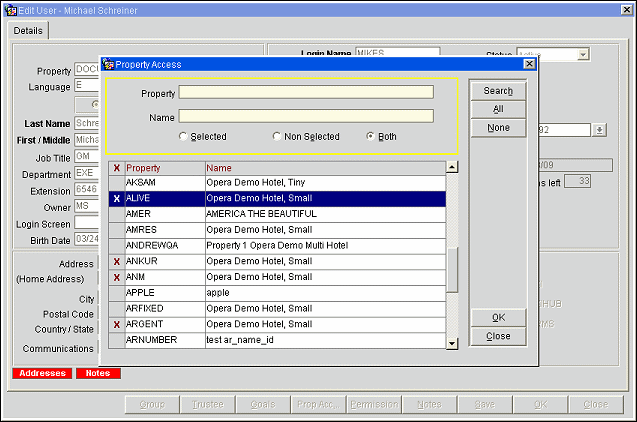Select the 'Both' radio button
The height and width of the screenshot is (422, 637).
371,136
